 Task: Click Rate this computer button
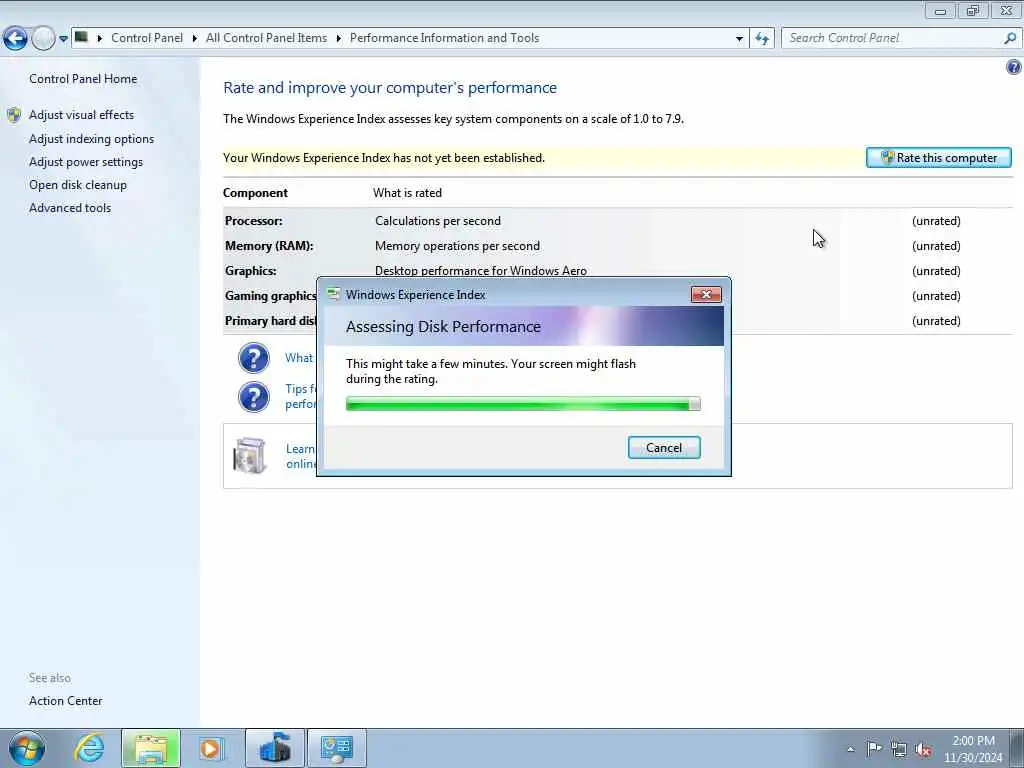938,157
